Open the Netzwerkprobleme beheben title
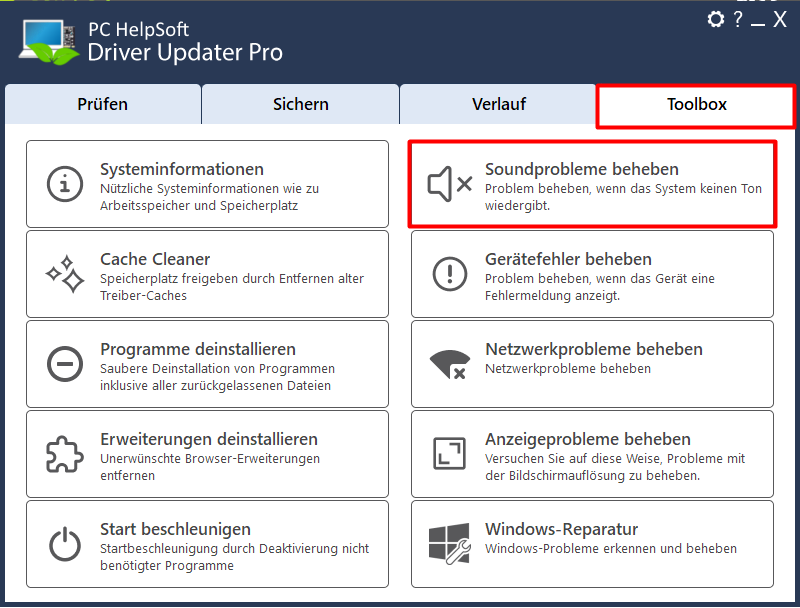Image resolution: width=800 pixels, height=608 pixels. pyautogui.click(x=594, y=349)
